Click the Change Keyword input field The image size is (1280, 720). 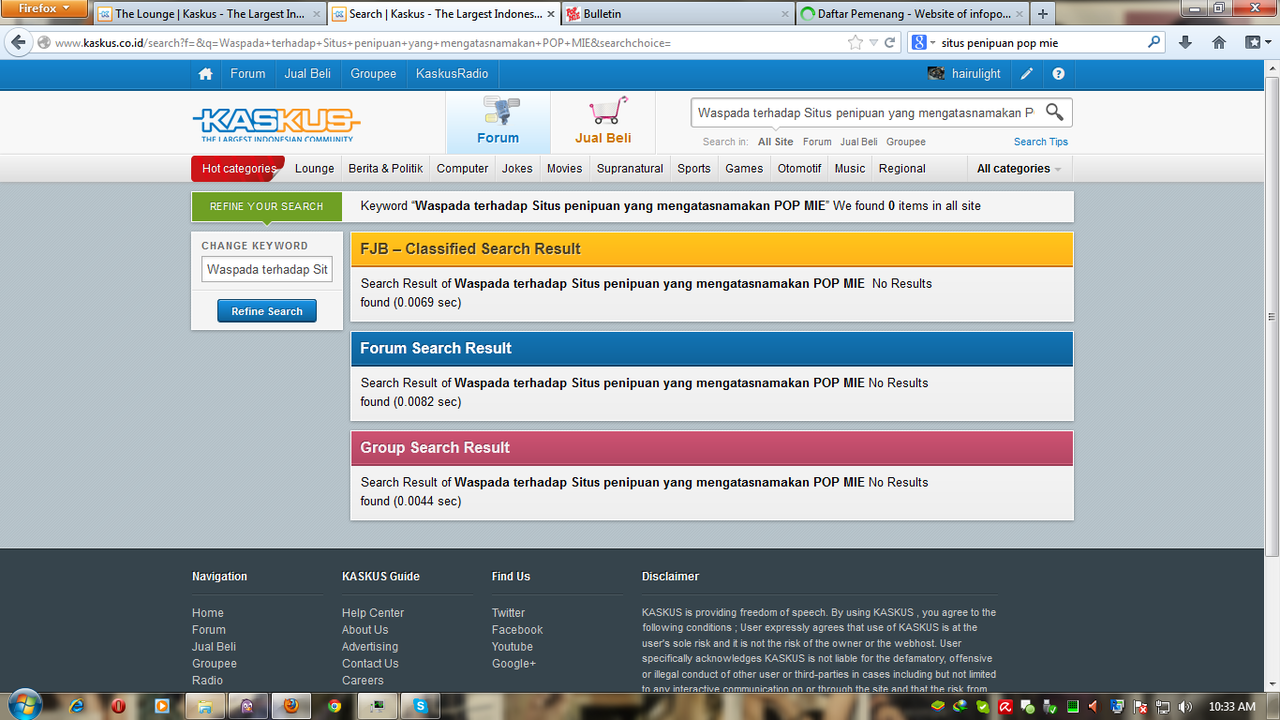click(x=267, y=269)
